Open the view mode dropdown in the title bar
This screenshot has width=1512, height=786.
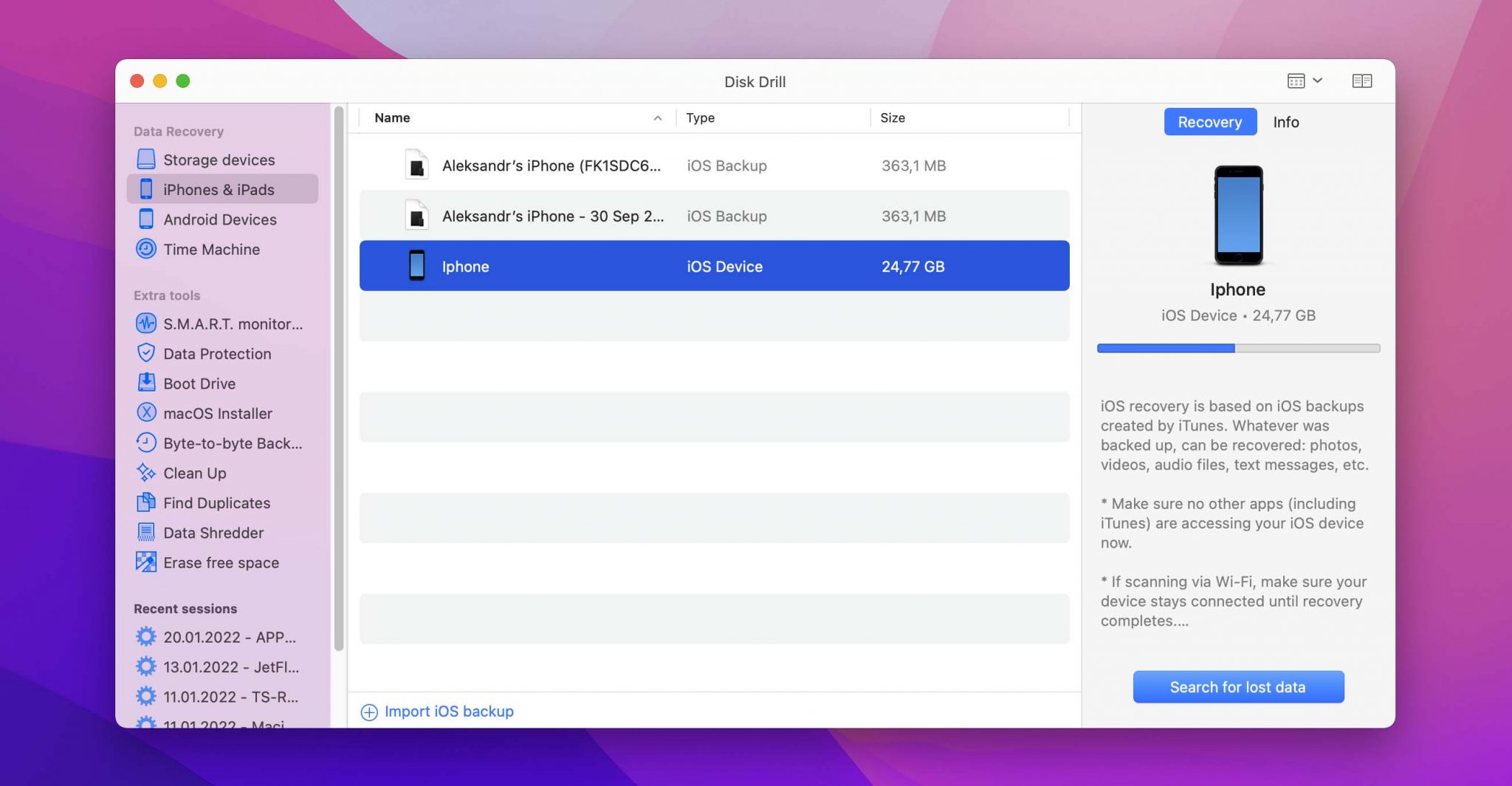[1305, 81]
